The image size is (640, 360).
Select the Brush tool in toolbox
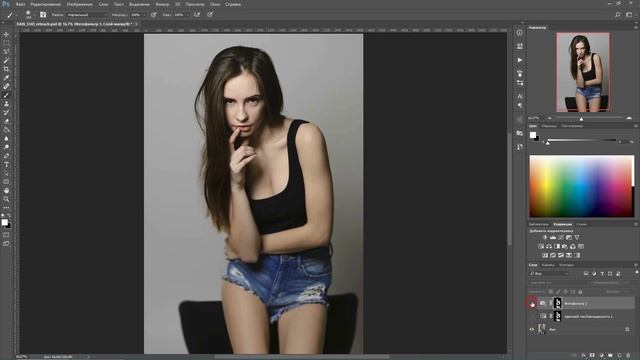(x=6, y=95)
